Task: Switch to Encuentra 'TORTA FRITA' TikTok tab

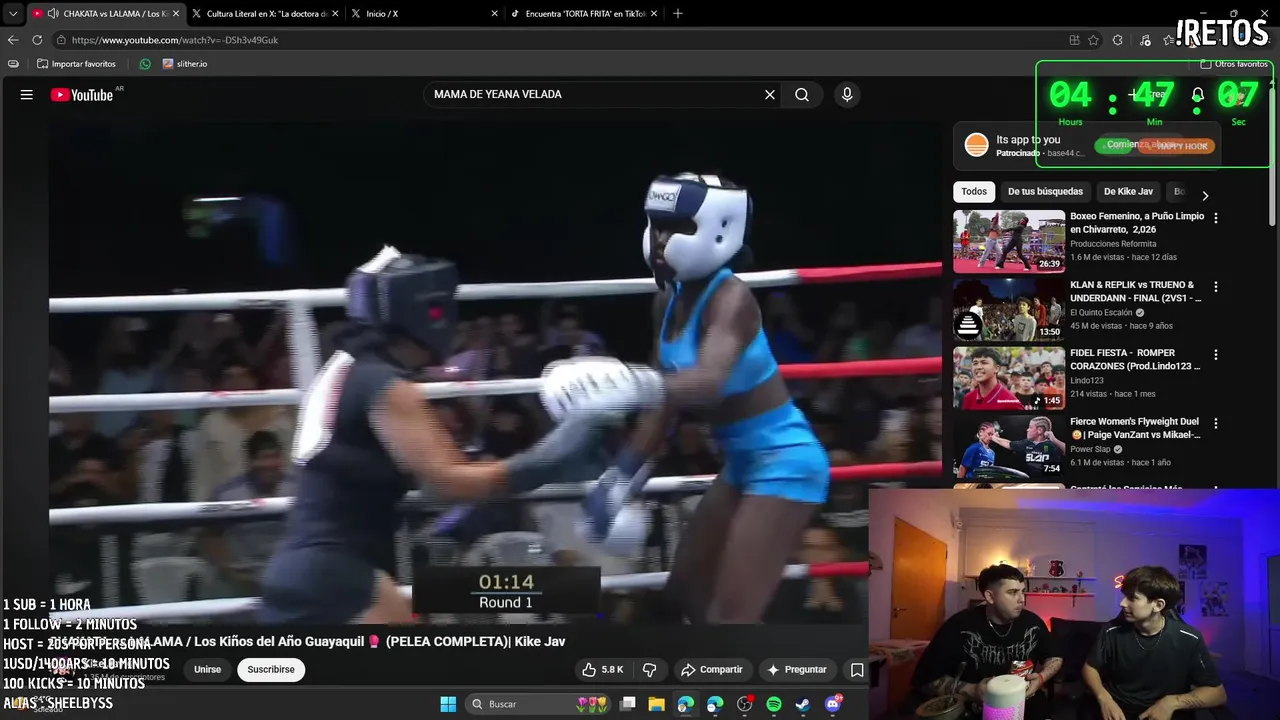Action: tap(583, 13)
